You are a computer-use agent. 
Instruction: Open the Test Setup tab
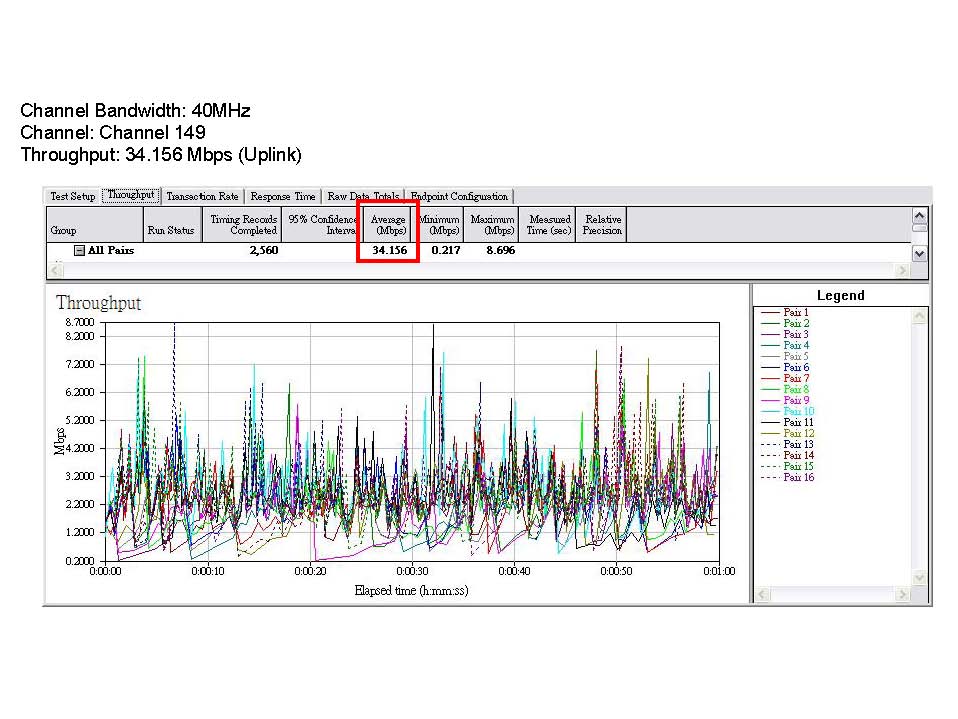coord(73,196)
